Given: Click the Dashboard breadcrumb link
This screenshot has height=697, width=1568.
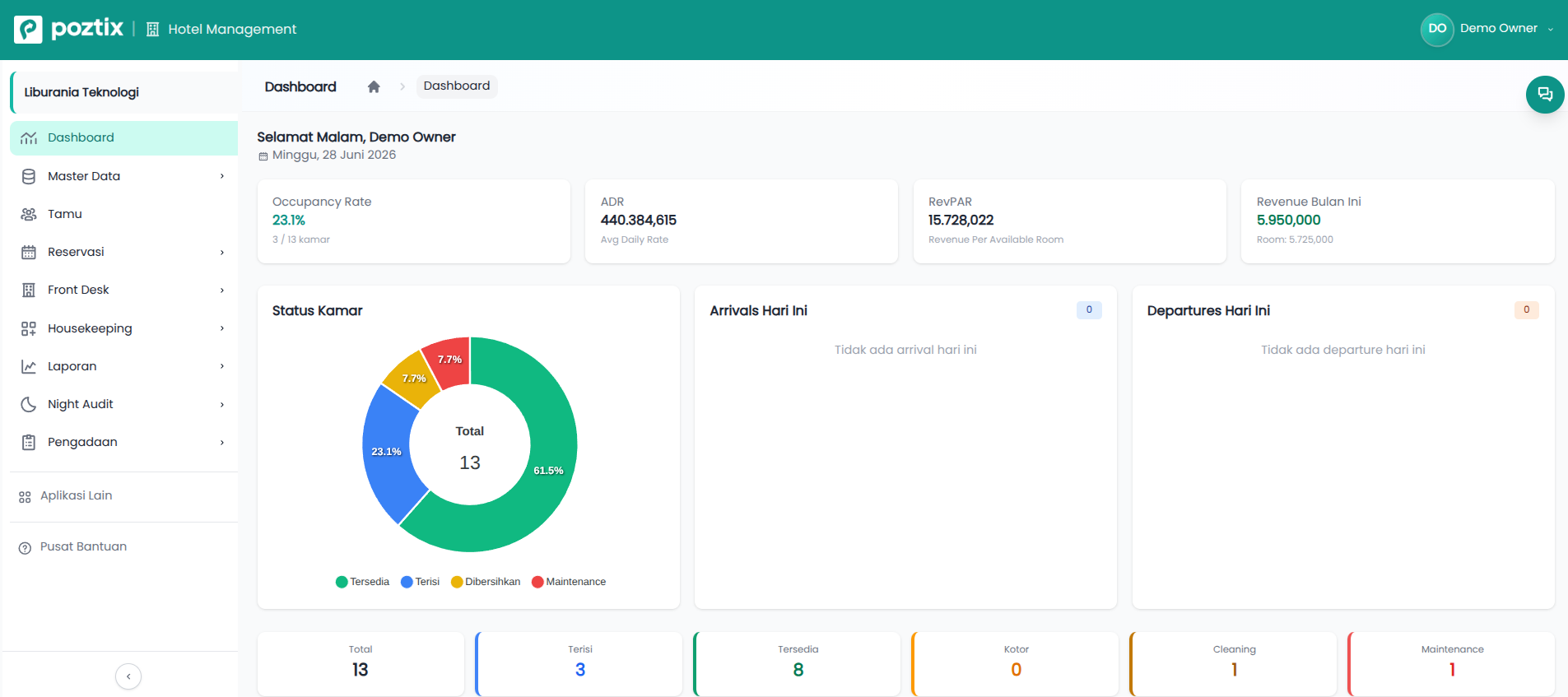Looking at the screenshot, I should [x=457, y=86].
